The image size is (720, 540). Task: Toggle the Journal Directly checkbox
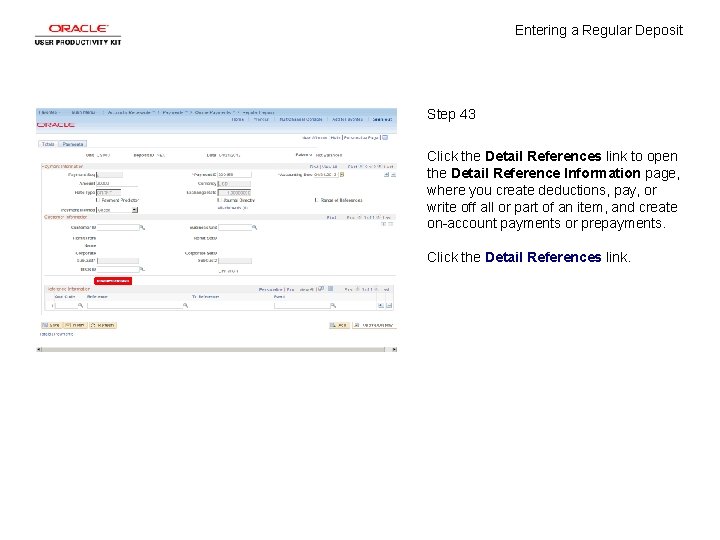(x=219, y=200)
